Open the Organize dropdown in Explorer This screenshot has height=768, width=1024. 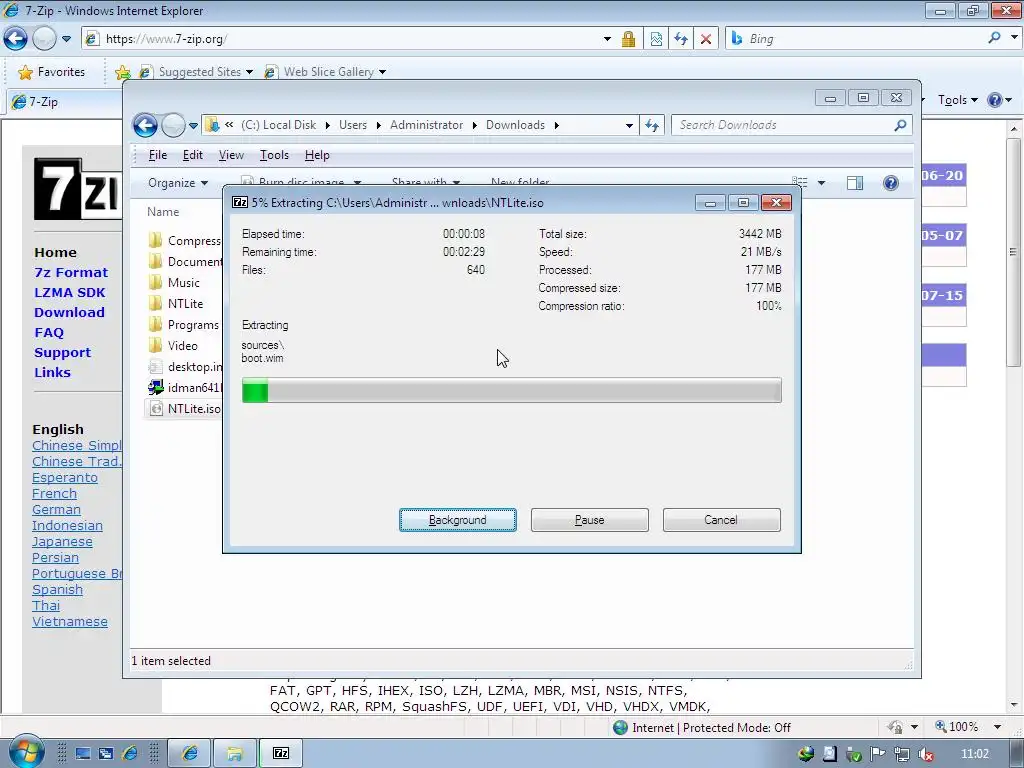point(178,183)
